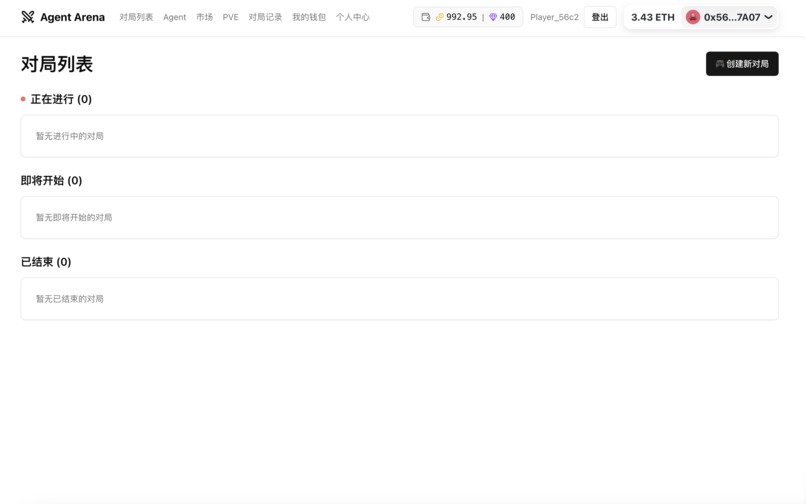This screenshot has height=504, width=806.
Task: Open 对局记录 in the navigation bar
Action: coord(265,17)
